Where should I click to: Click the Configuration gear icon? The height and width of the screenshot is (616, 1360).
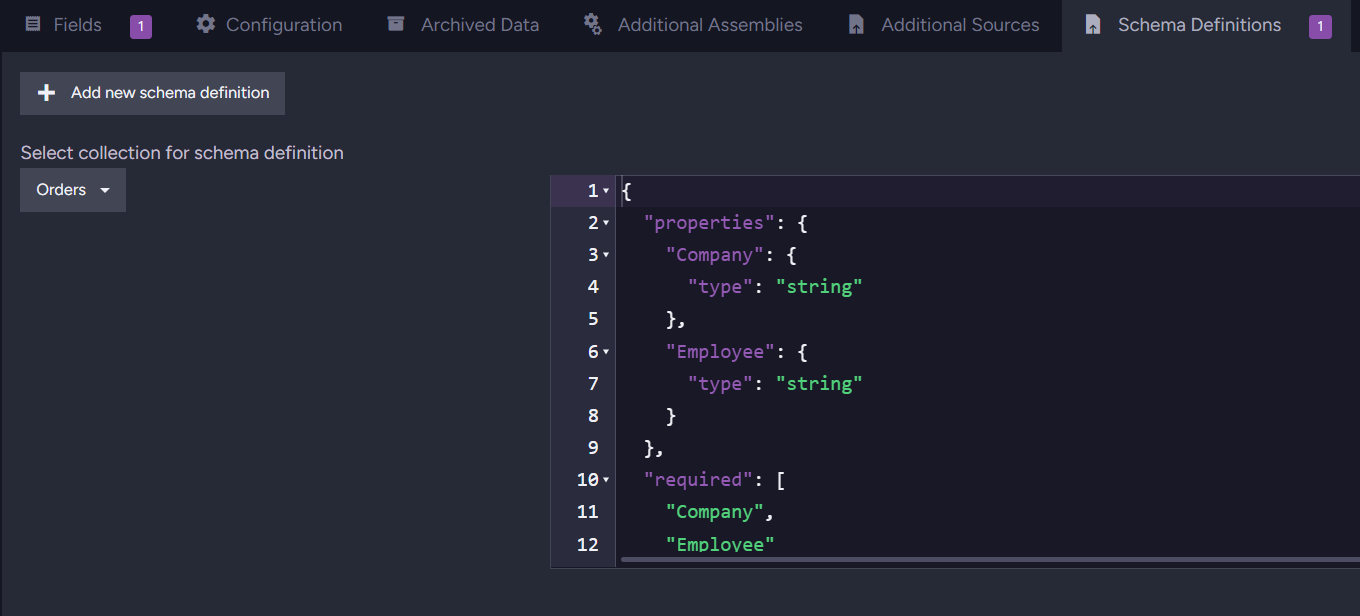(205, 25)
